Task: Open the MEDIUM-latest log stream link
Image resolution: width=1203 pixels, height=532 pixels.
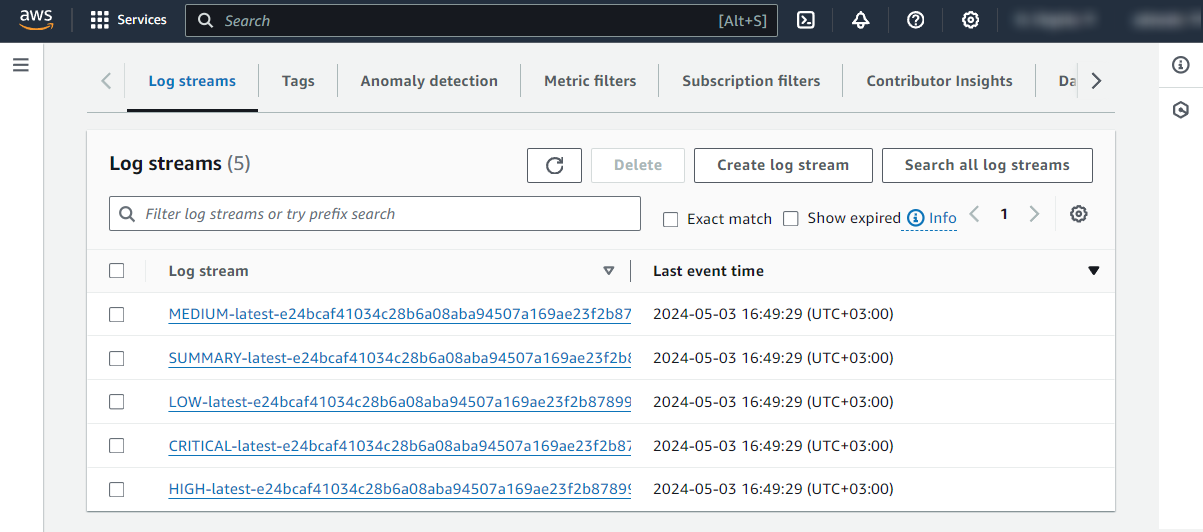Action: (x=399, y=314)
